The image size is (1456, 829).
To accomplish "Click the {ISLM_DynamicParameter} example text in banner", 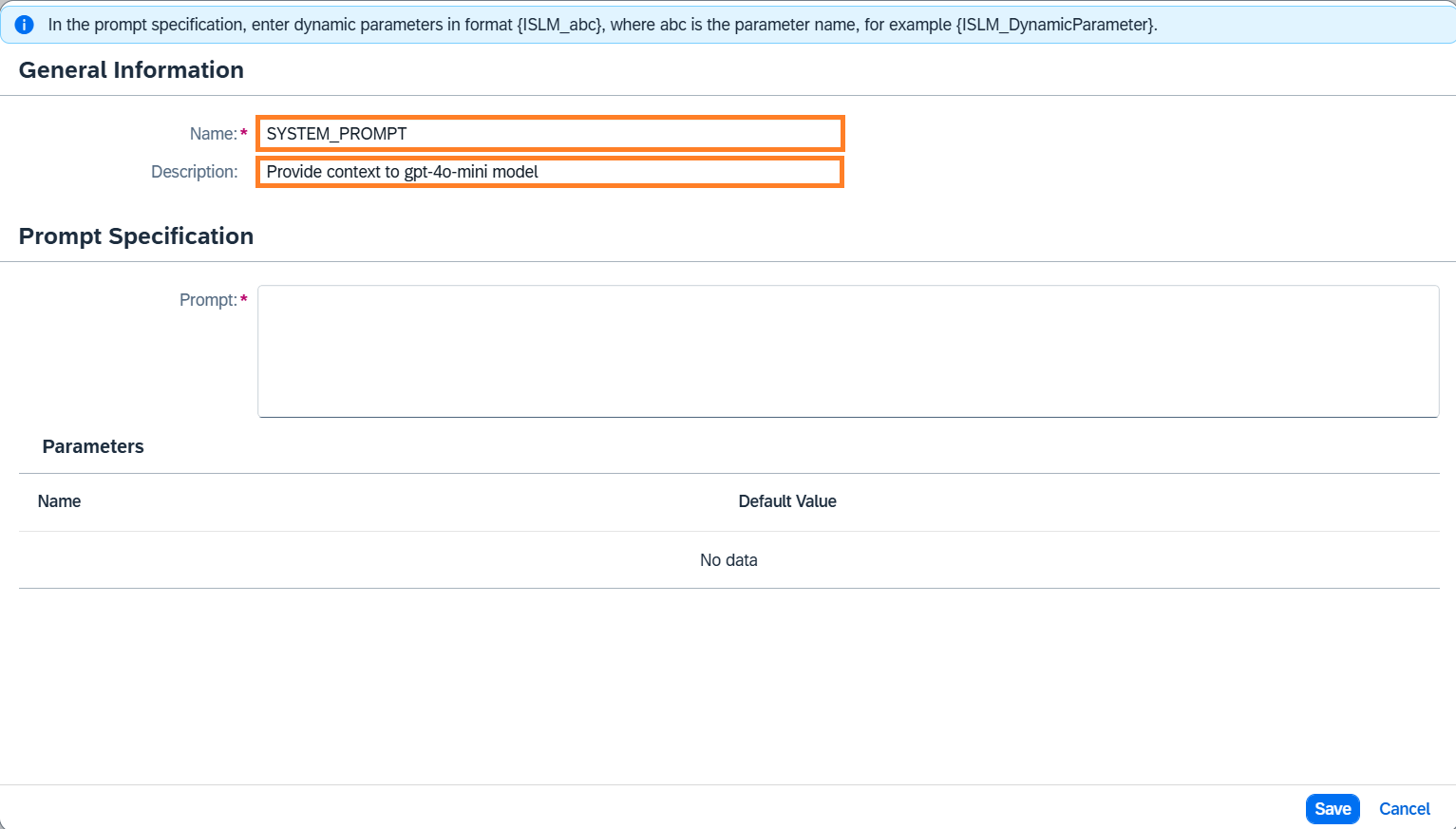I will 1055,25.
